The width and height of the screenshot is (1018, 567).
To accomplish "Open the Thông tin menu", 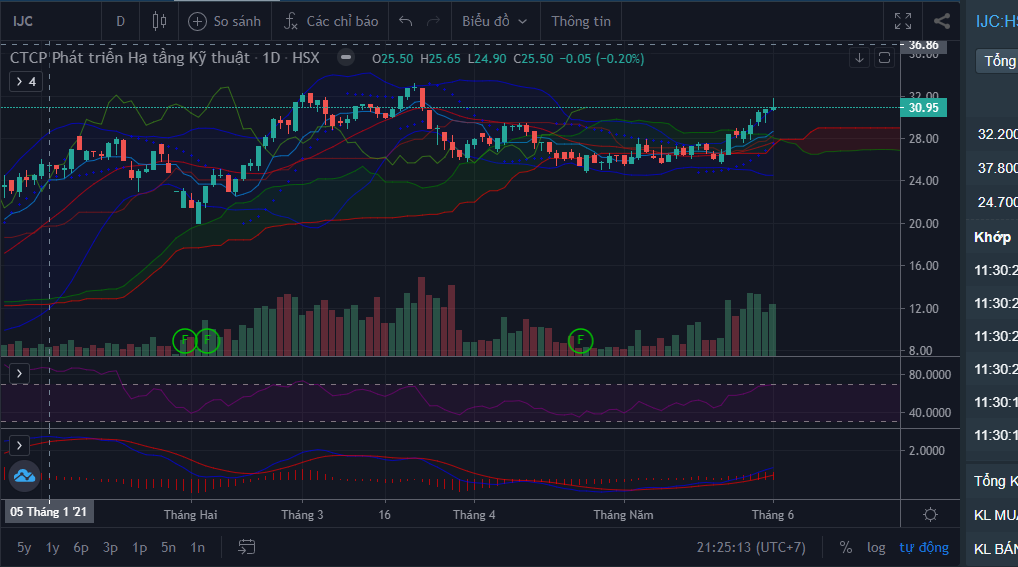I will click(x=581, y=21).
